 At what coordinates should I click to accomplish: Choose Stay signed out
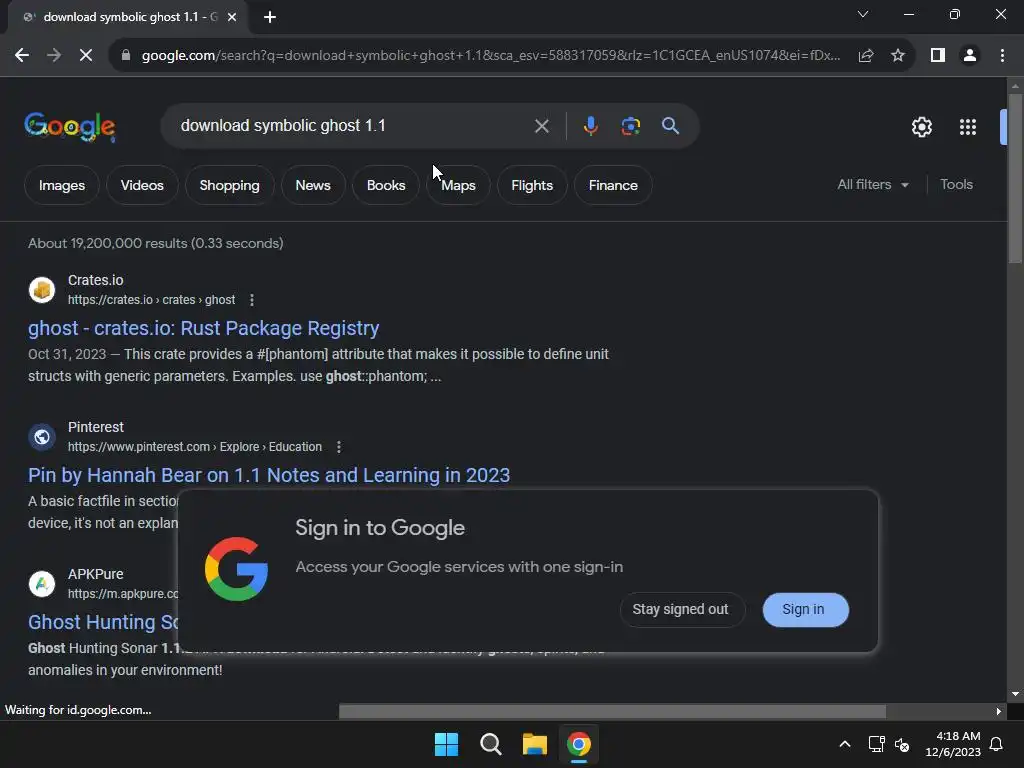[x=680, y=609]
